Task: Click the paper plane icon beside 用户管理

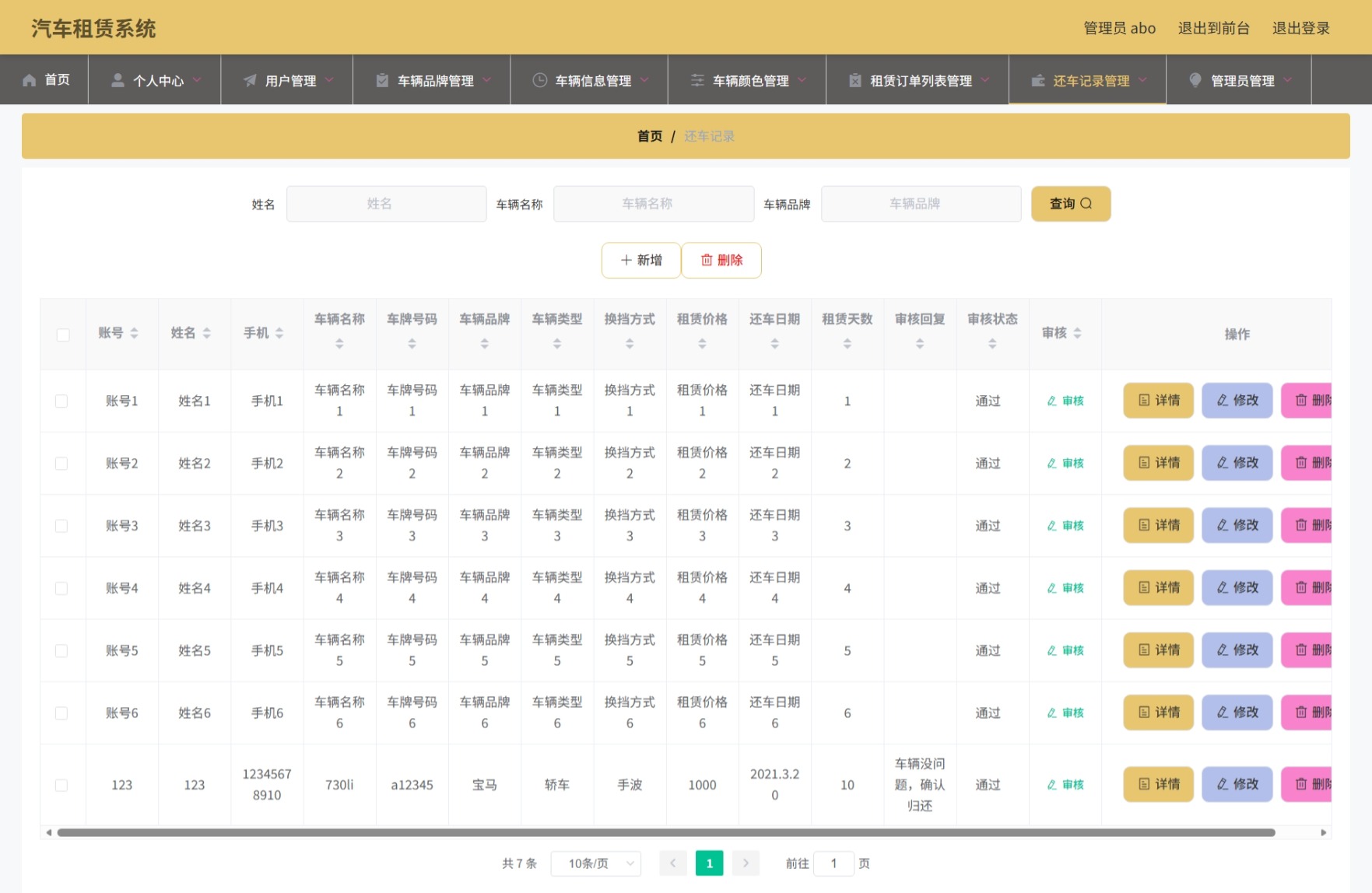Action: pos(250,80)
